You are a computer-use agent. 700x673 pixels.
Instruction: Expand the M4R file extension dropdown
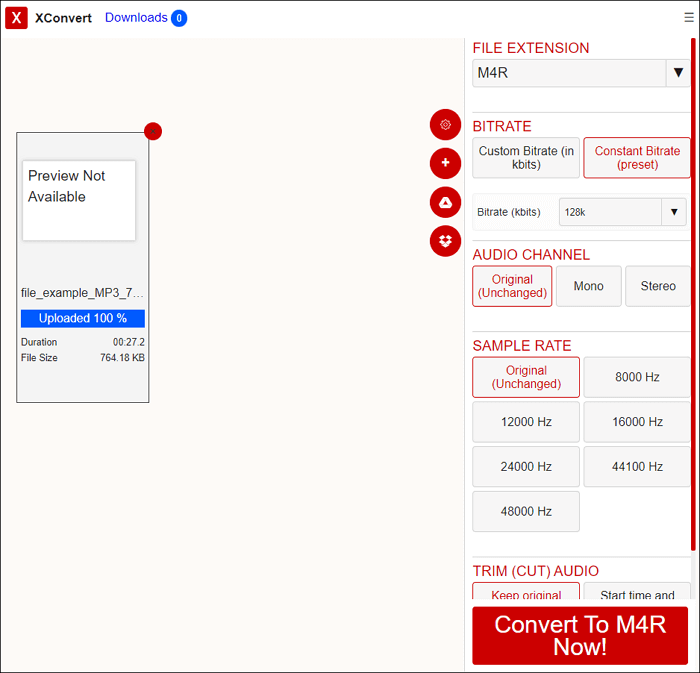pos(581,73)
